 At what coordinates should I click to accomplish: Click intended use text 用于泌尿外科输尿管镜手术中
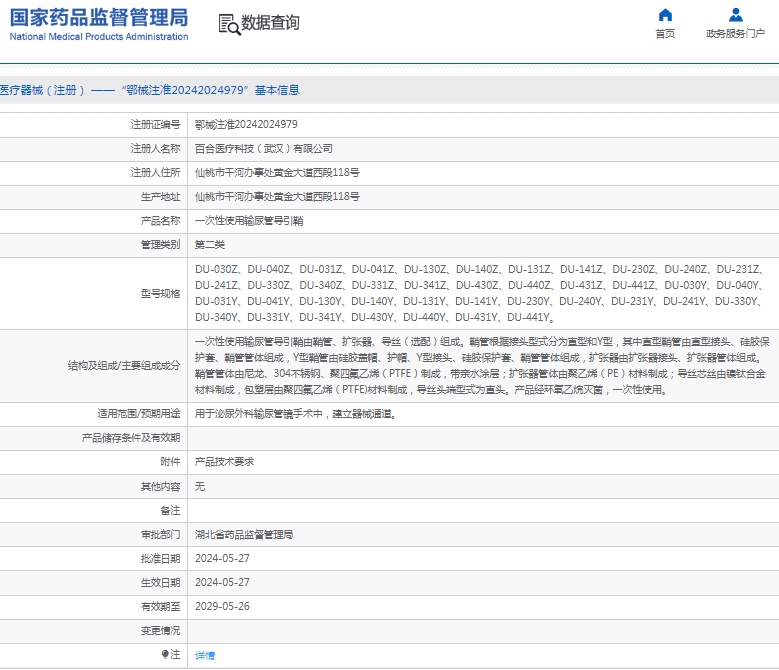(296, 414)
